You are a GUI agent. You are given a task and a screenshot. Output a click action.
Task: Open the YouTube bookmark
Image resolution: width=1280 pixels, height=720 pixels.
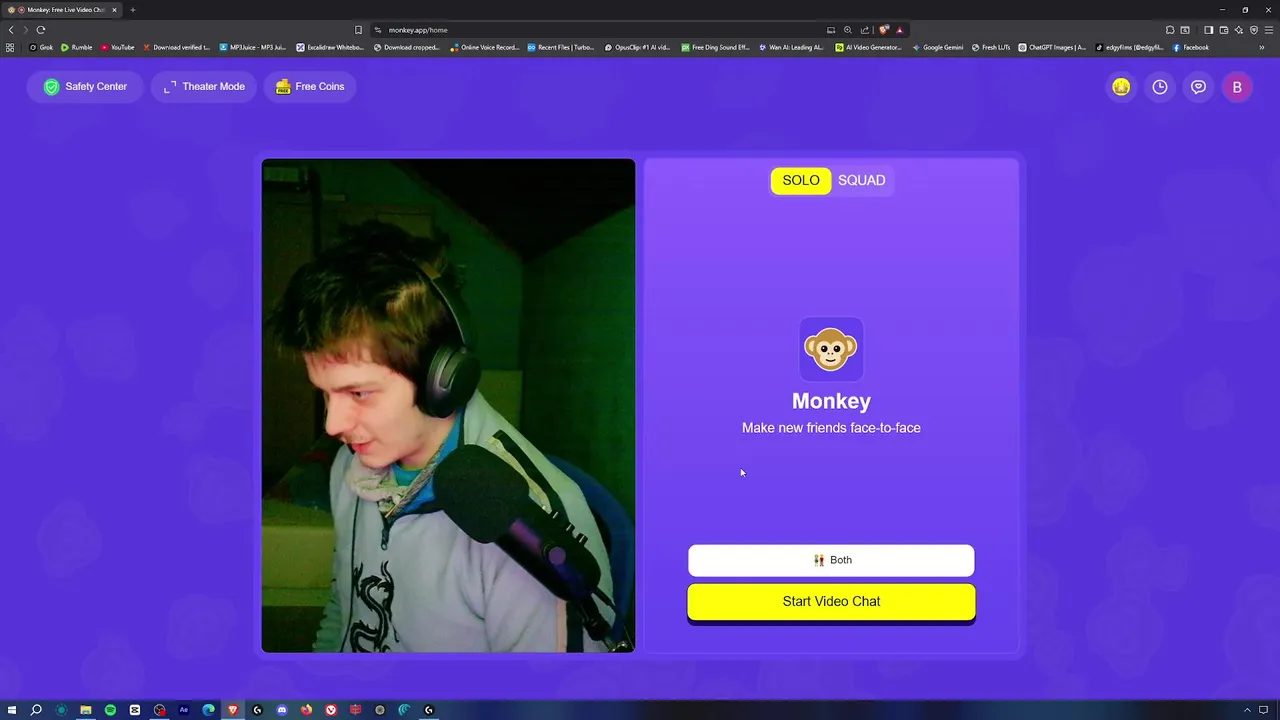[x=117, y=47]
